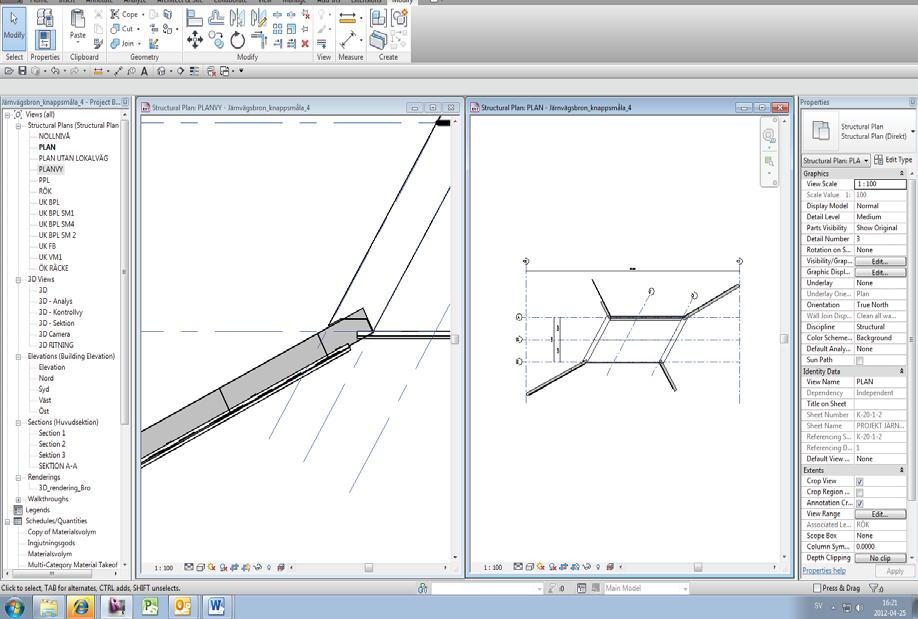Collapse the Elevations (Building Elevation) node
The height and width of the screenshot is (619, 918).
[18, 356]
